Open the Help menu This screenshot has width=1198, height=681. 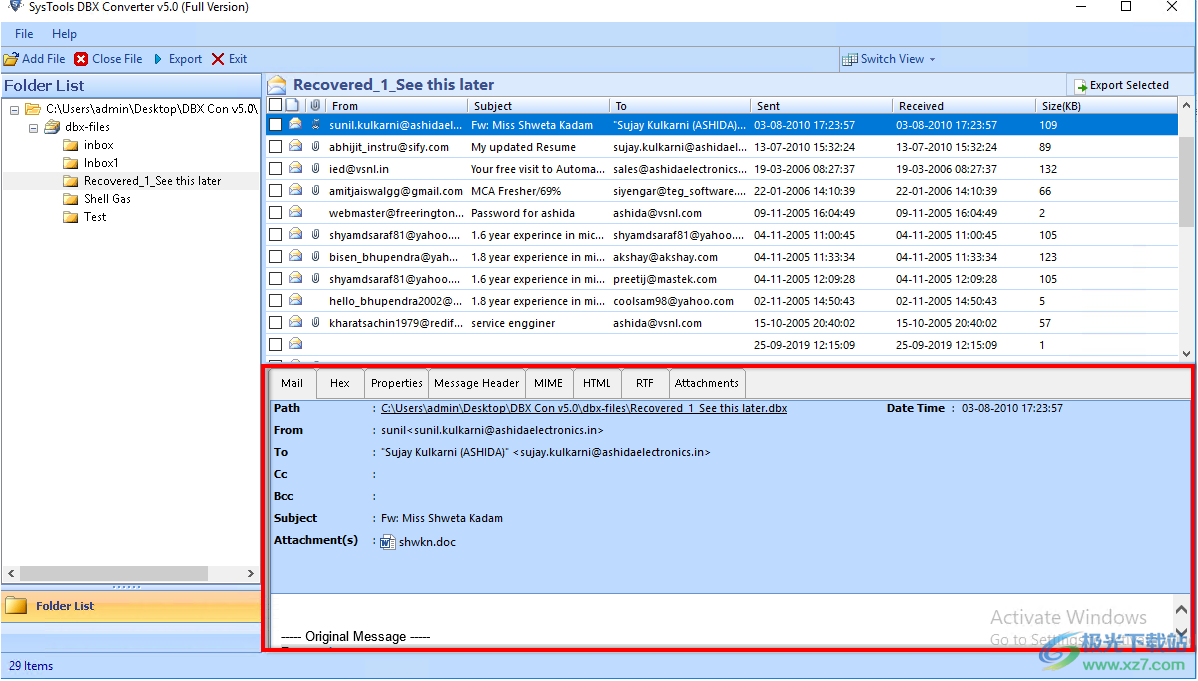(64, 33)
